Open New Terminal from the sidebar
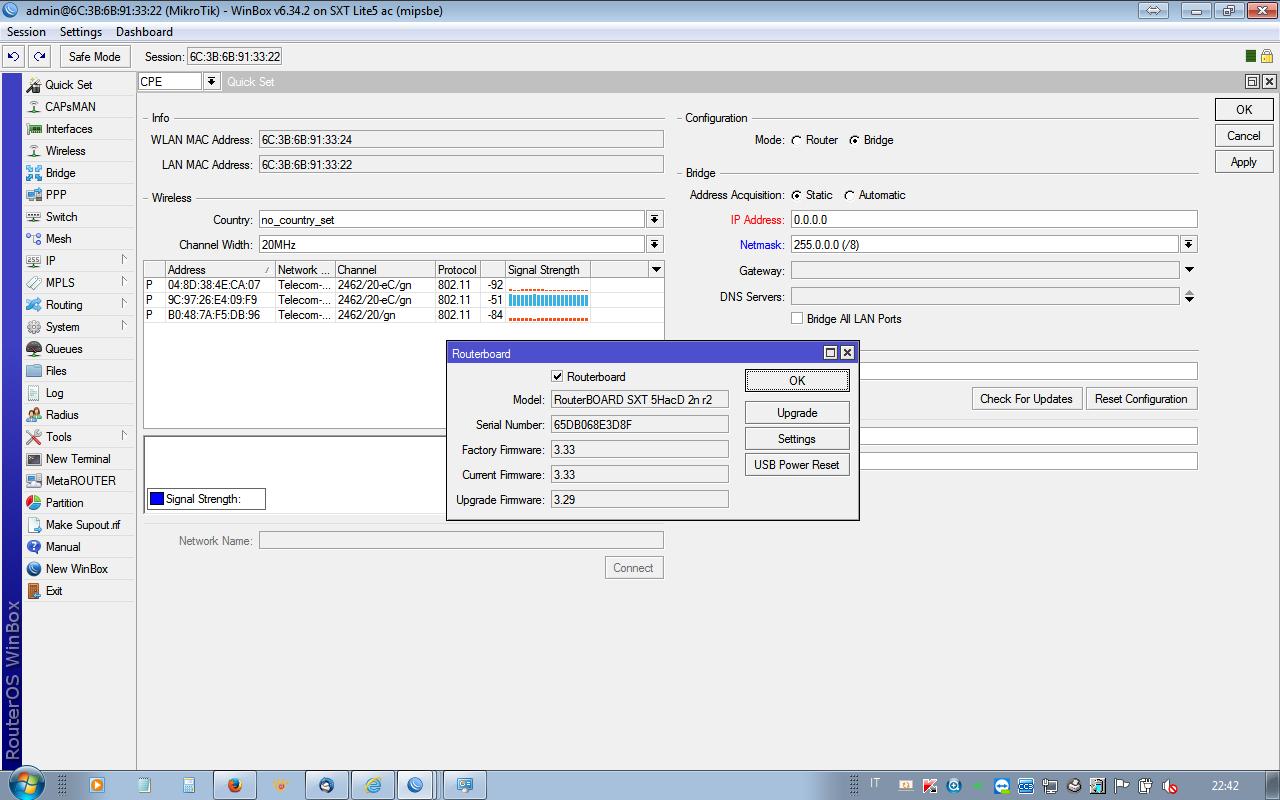Image resolution: width=1280 pixels, height=800 pixels. (x=77, y=459)
